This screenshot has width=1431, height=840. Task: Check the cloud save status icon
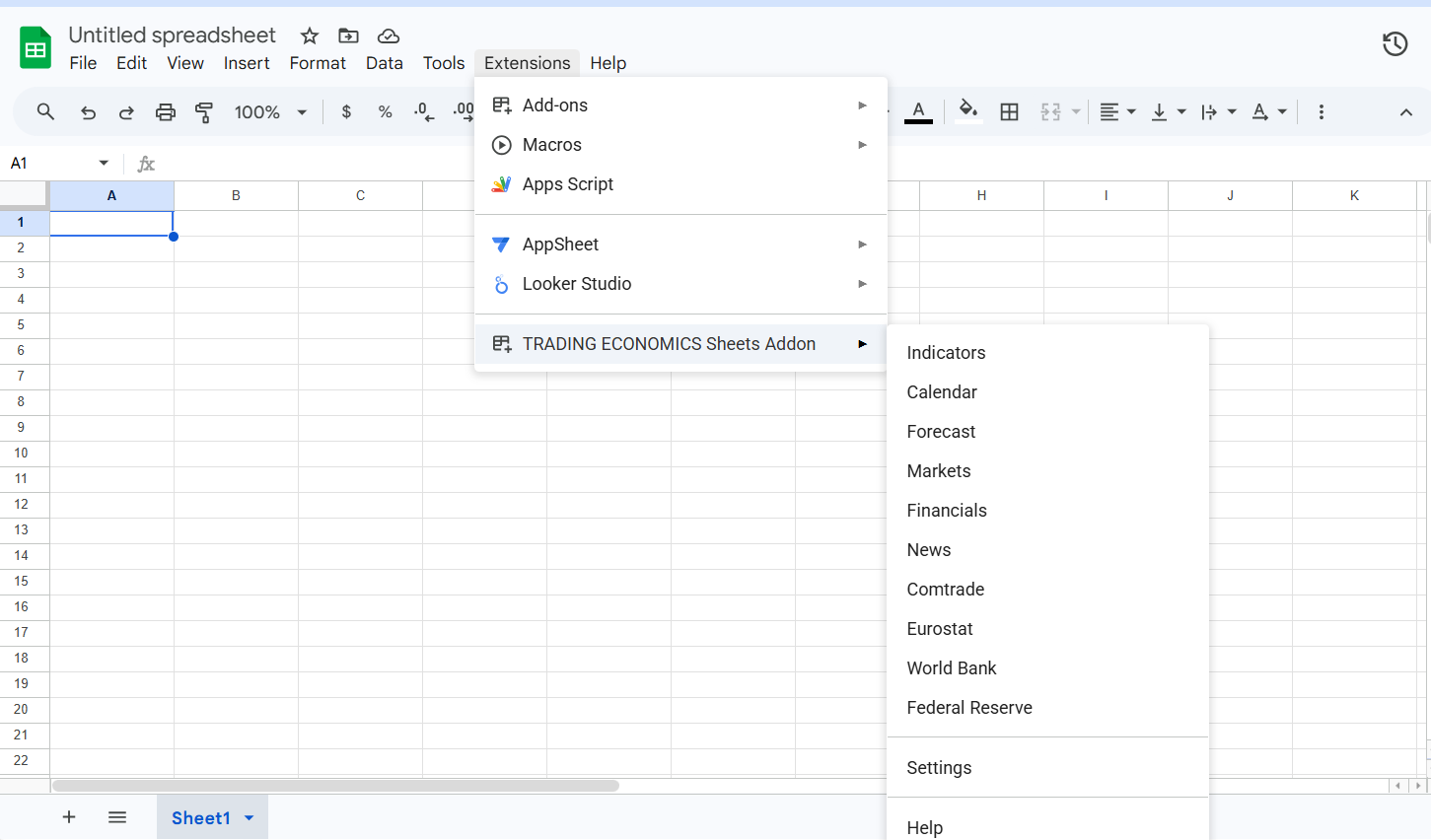click(389, 36)
